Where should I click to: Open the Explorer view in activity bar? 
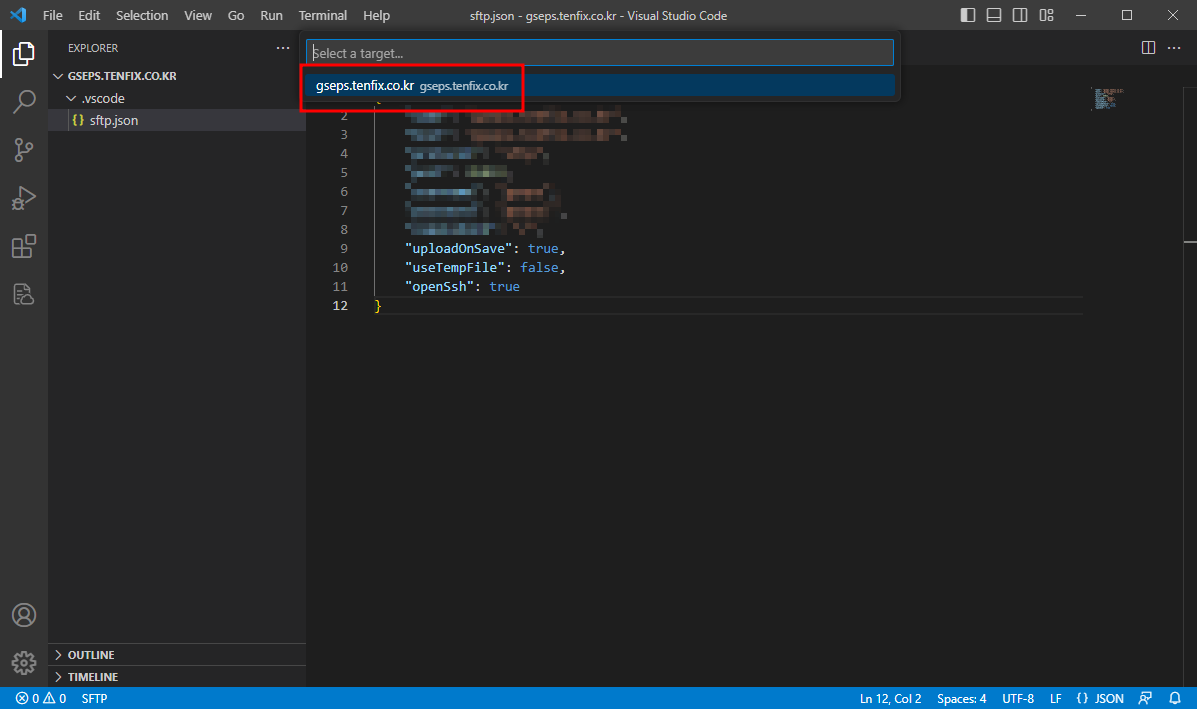click(x=24, y=53)
